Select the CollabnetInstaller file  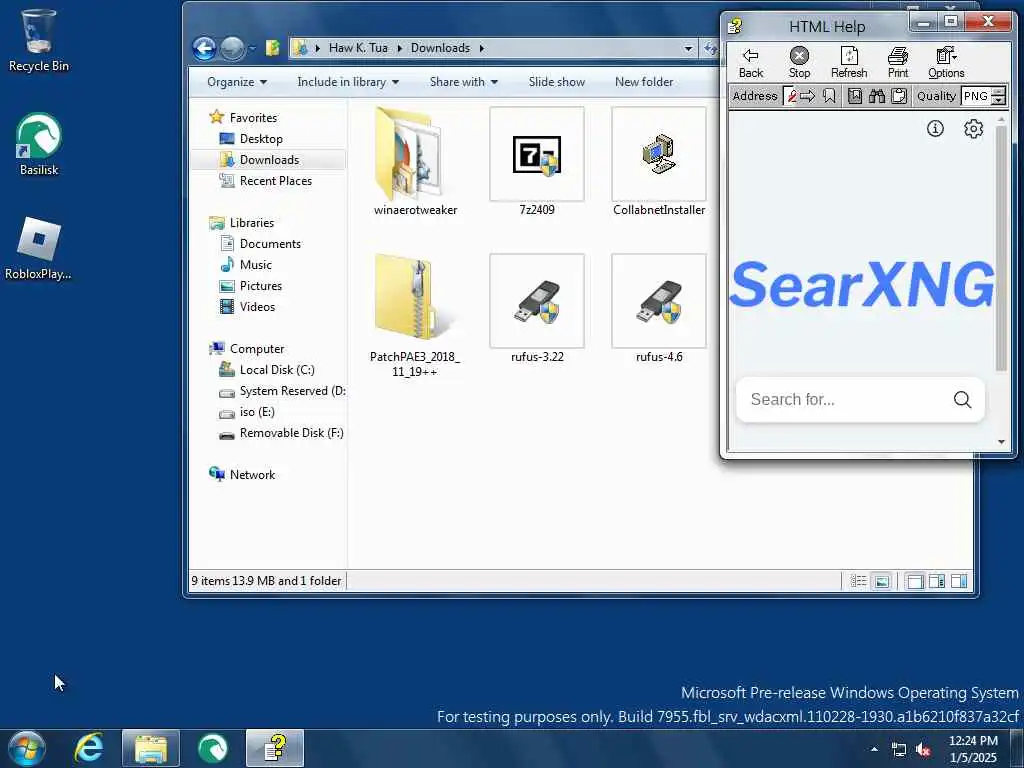(659, 161)
